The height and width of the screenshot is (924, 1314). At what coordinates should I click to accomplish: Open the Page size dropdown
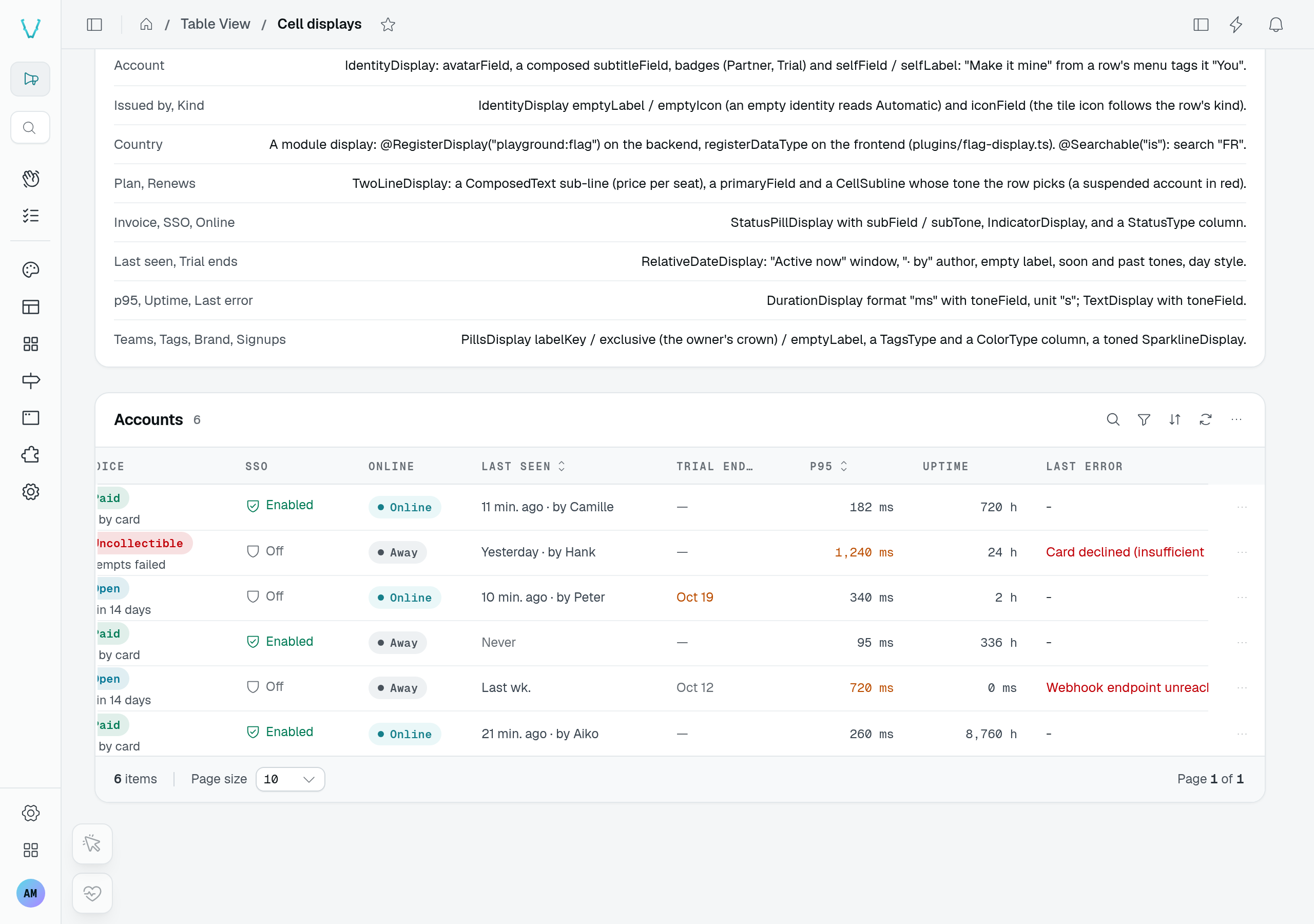[x=290, y=779]
